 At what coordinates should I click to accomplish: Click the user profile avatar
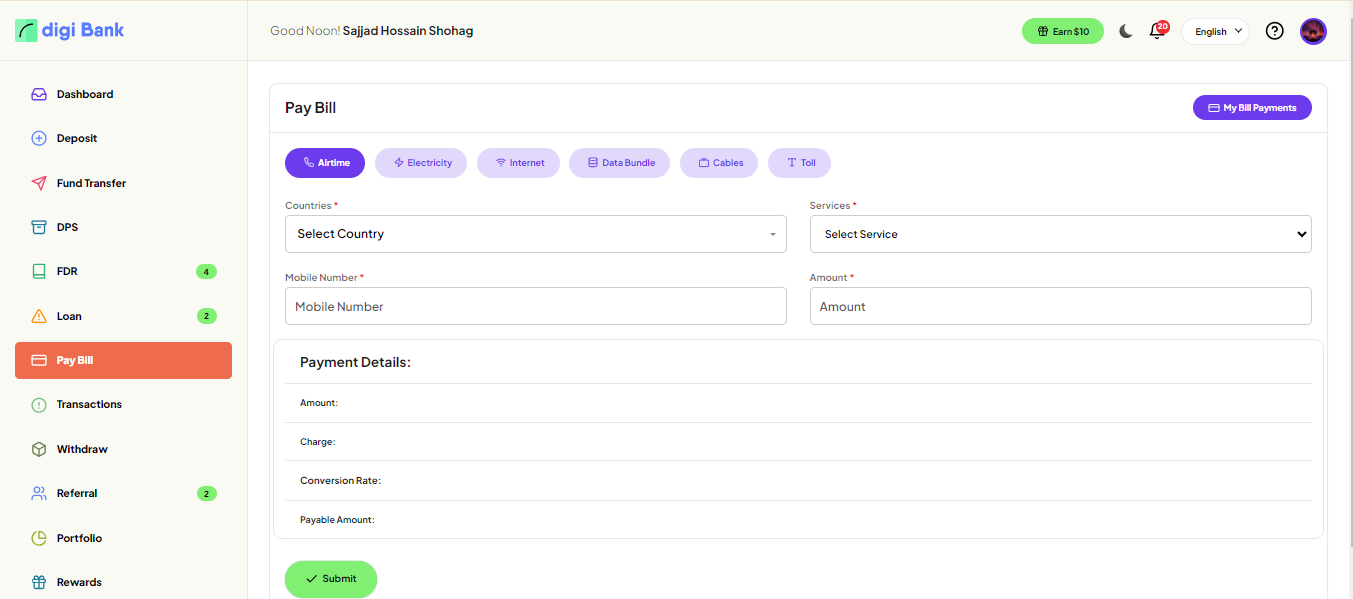click(1313, 31)
